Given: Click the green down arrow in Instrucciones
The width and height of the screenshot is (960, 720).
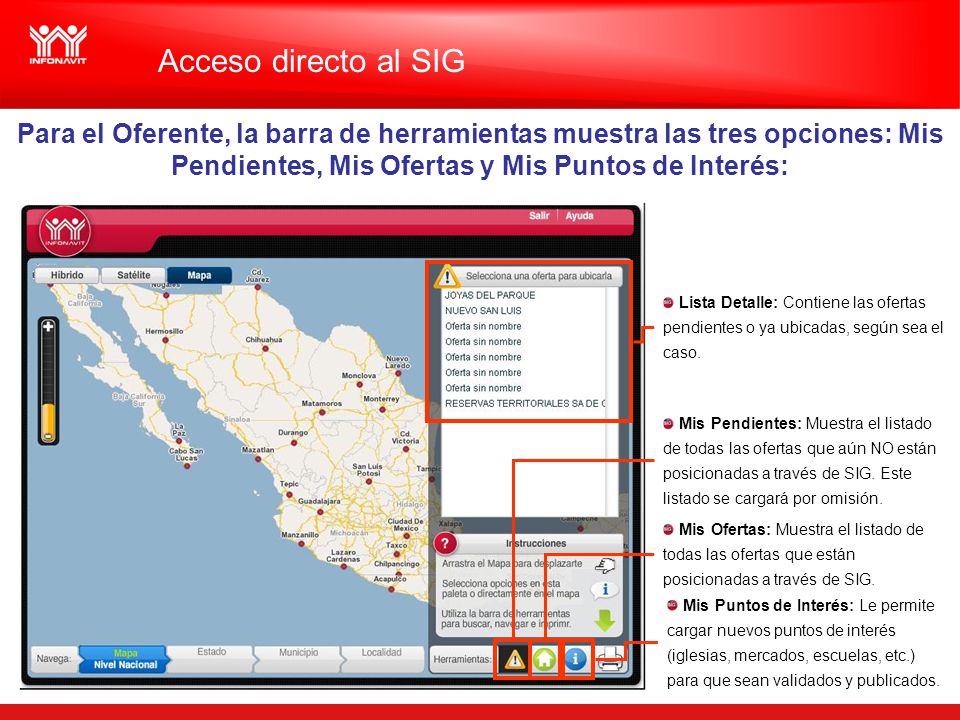Looking at the screenshot, I should tap(605, 620).
